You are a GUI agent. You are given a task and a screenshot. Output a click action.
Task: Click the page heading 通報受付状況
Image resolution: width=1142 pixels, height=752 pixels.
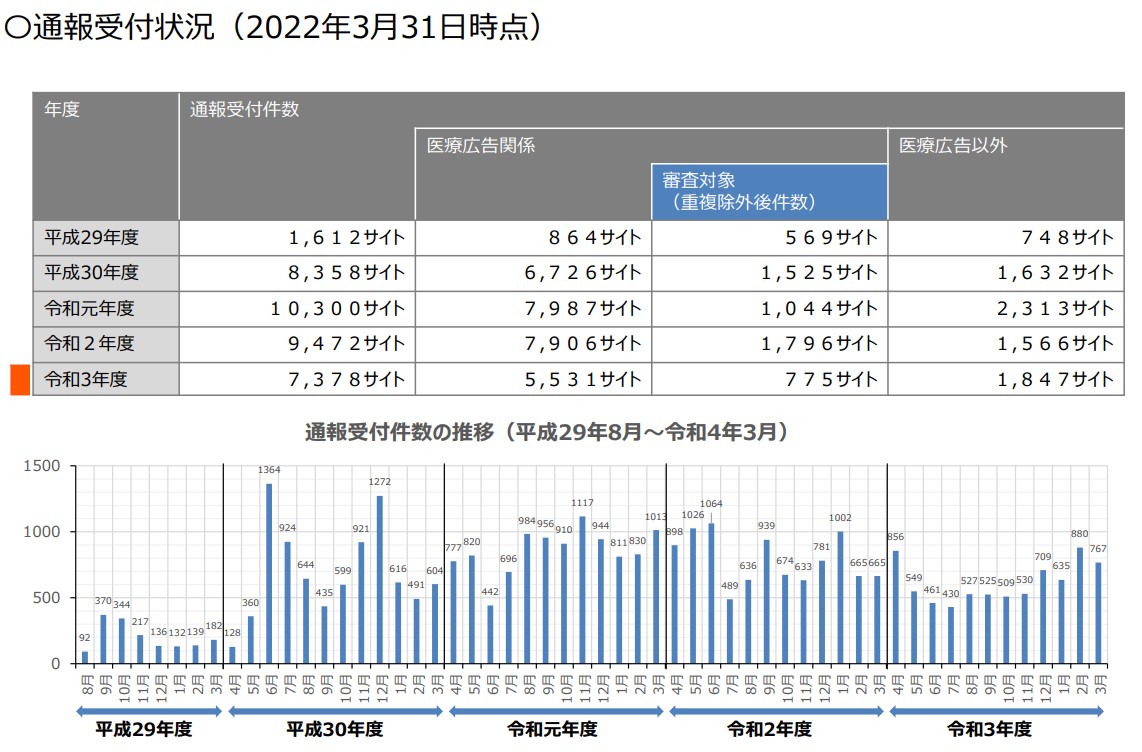[275, 27]
